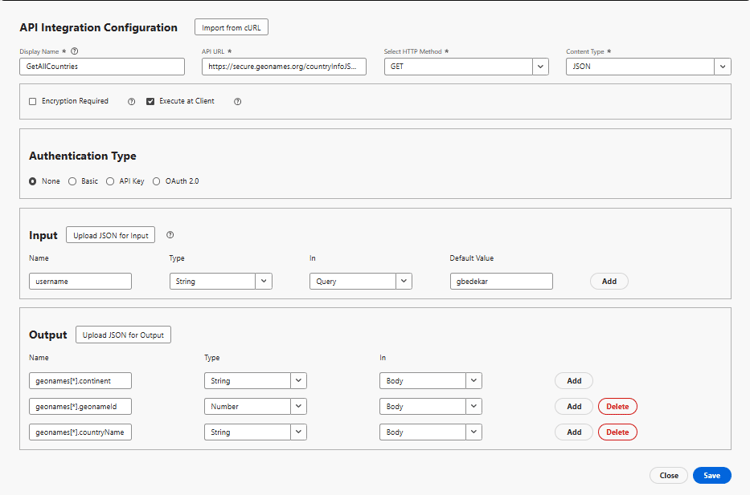Viewport: 750px width, 495px height.
Task: Close the configuration dialog
Action: [x=669, y=475]
